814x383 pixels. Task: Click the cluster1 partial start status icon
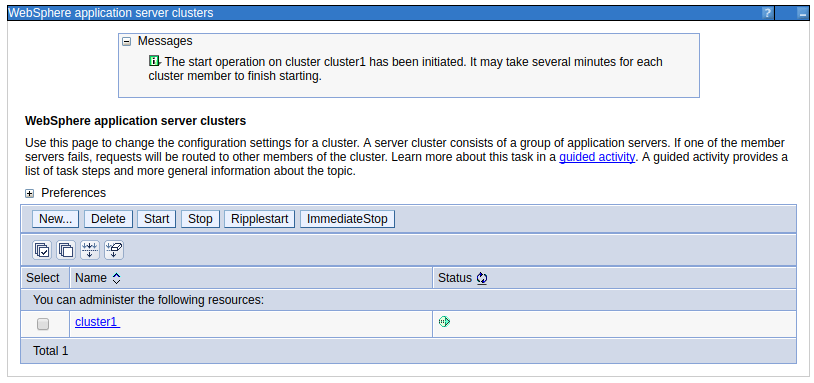click(444, 322)
